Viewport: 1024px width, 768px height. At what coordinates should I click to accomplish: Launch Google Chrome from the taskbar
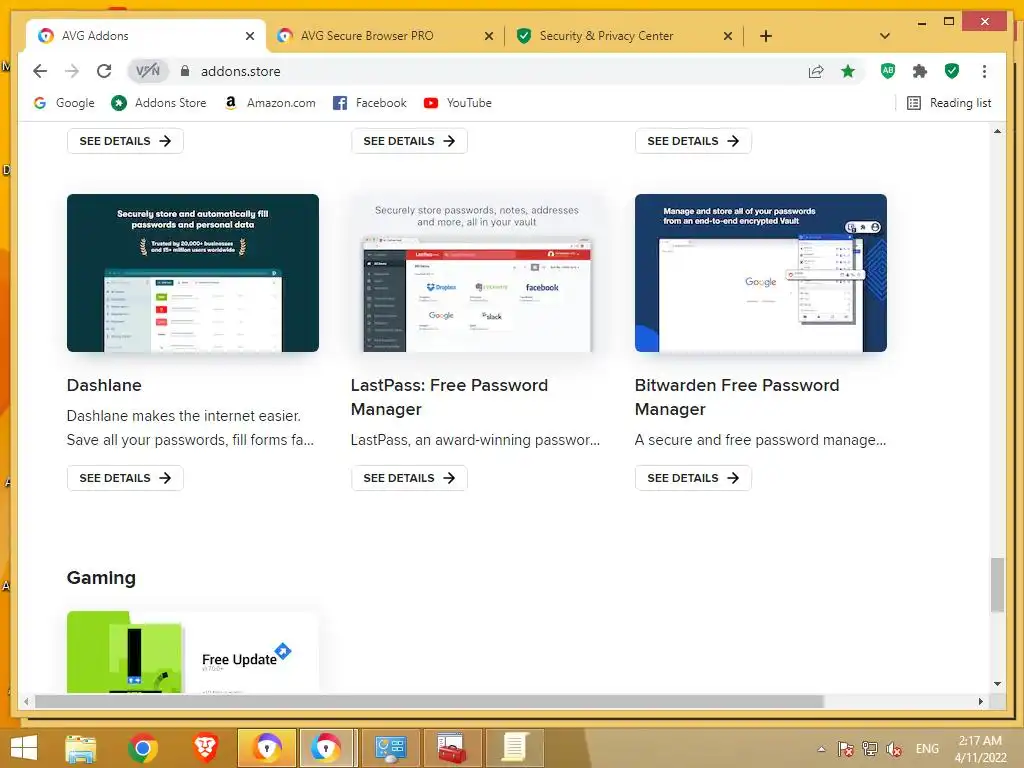pos(143,748)
